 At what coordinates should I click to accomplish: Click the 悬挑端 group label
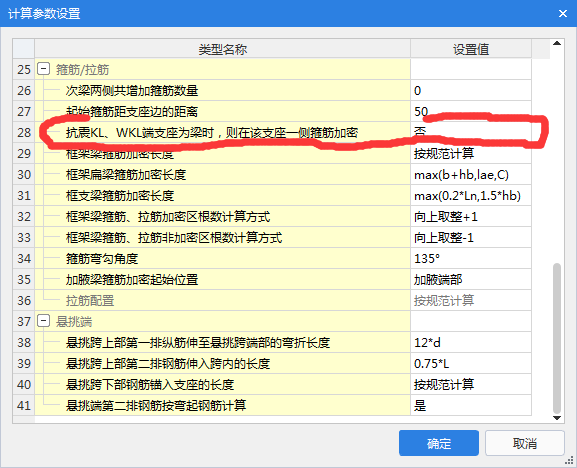(74, 322)
